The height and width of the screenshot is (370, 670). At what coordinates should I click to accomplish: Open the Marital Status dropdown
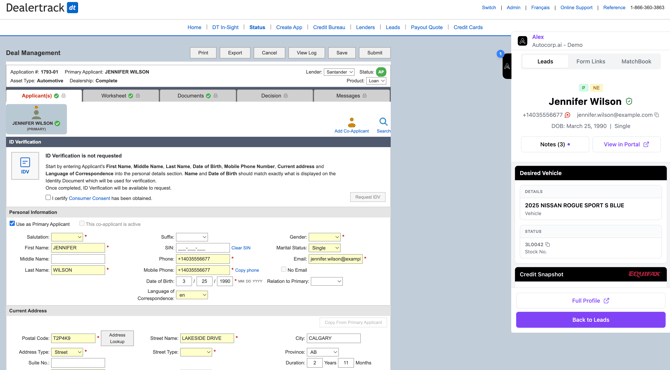324,248
